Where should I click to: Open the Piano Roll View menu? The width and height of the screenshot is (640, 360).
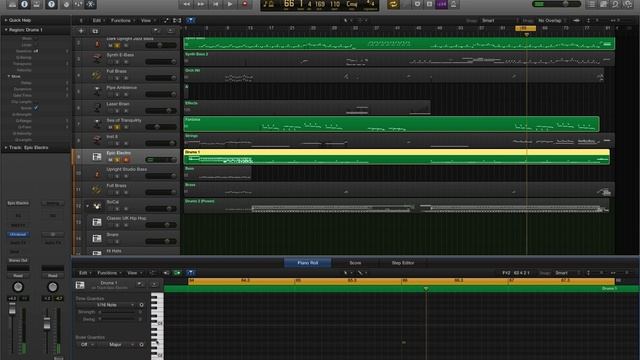point(133,273)
